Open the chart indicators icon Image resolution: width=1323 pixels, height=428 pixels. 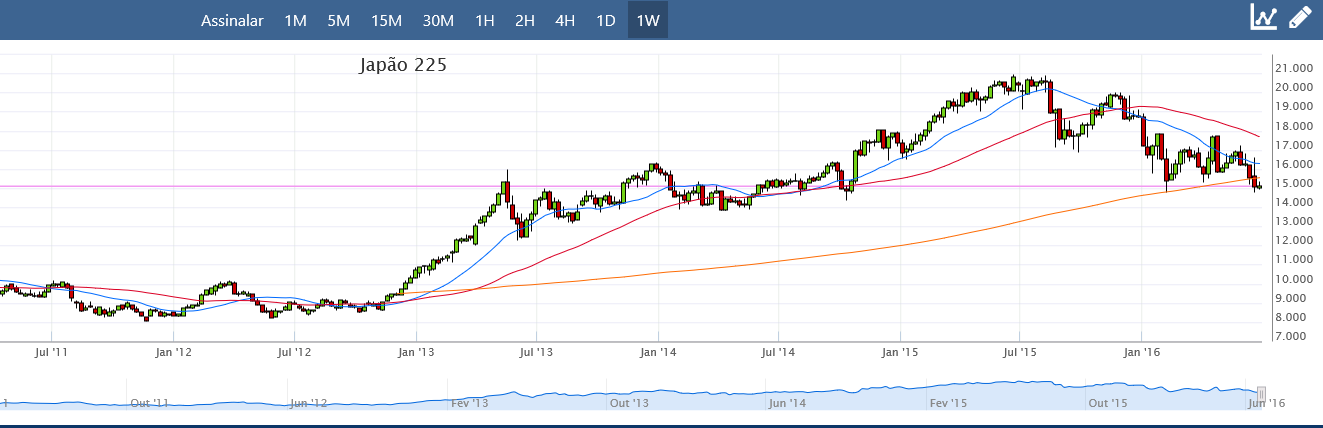(1264, 17)
